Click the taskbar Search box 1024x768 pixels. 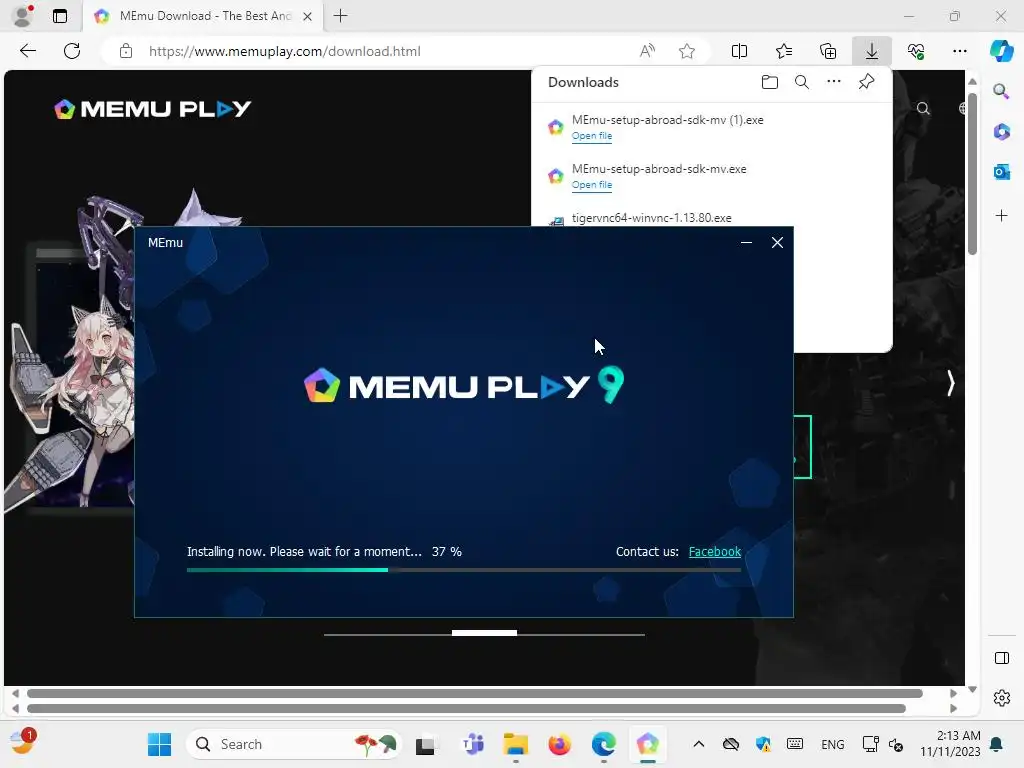(293, 744)
